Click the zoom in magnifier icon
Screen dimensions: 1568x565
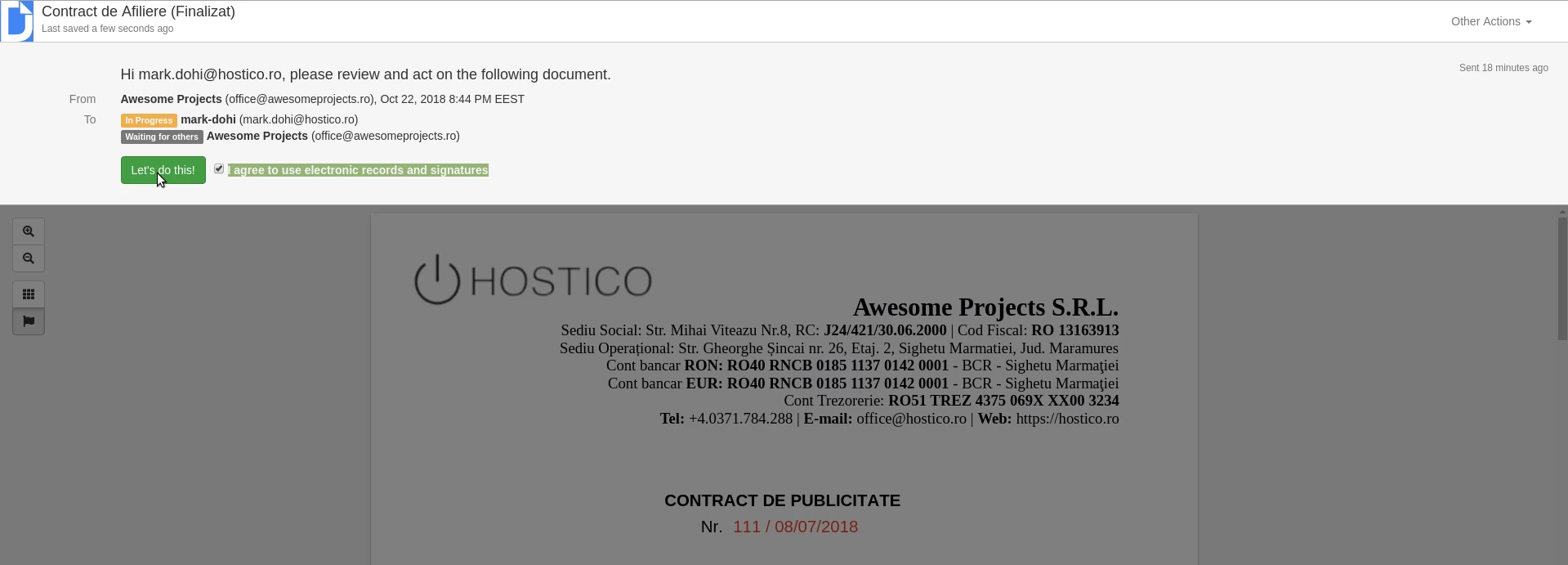(29, 231)
